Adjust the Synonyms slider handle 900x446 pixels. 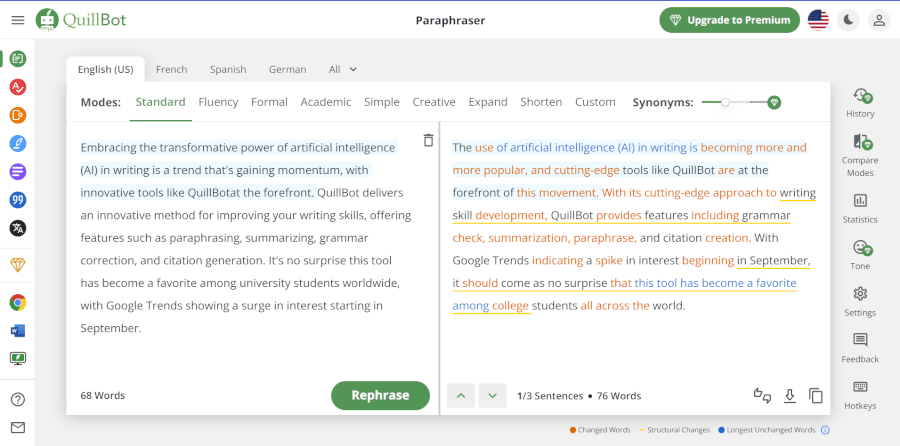coord(725,103)
